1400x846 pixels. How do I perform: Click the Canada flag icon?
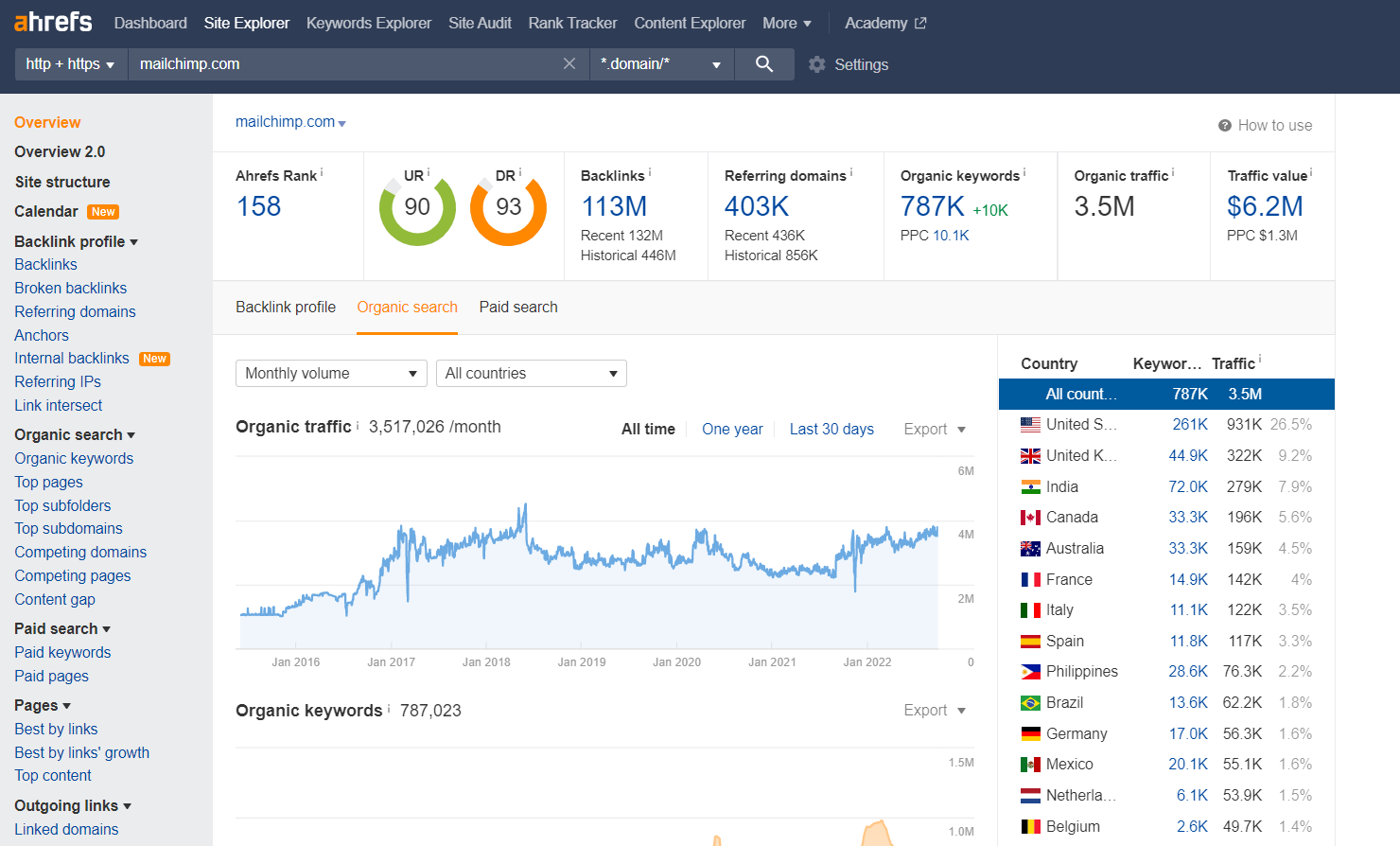pos(1031,518)
